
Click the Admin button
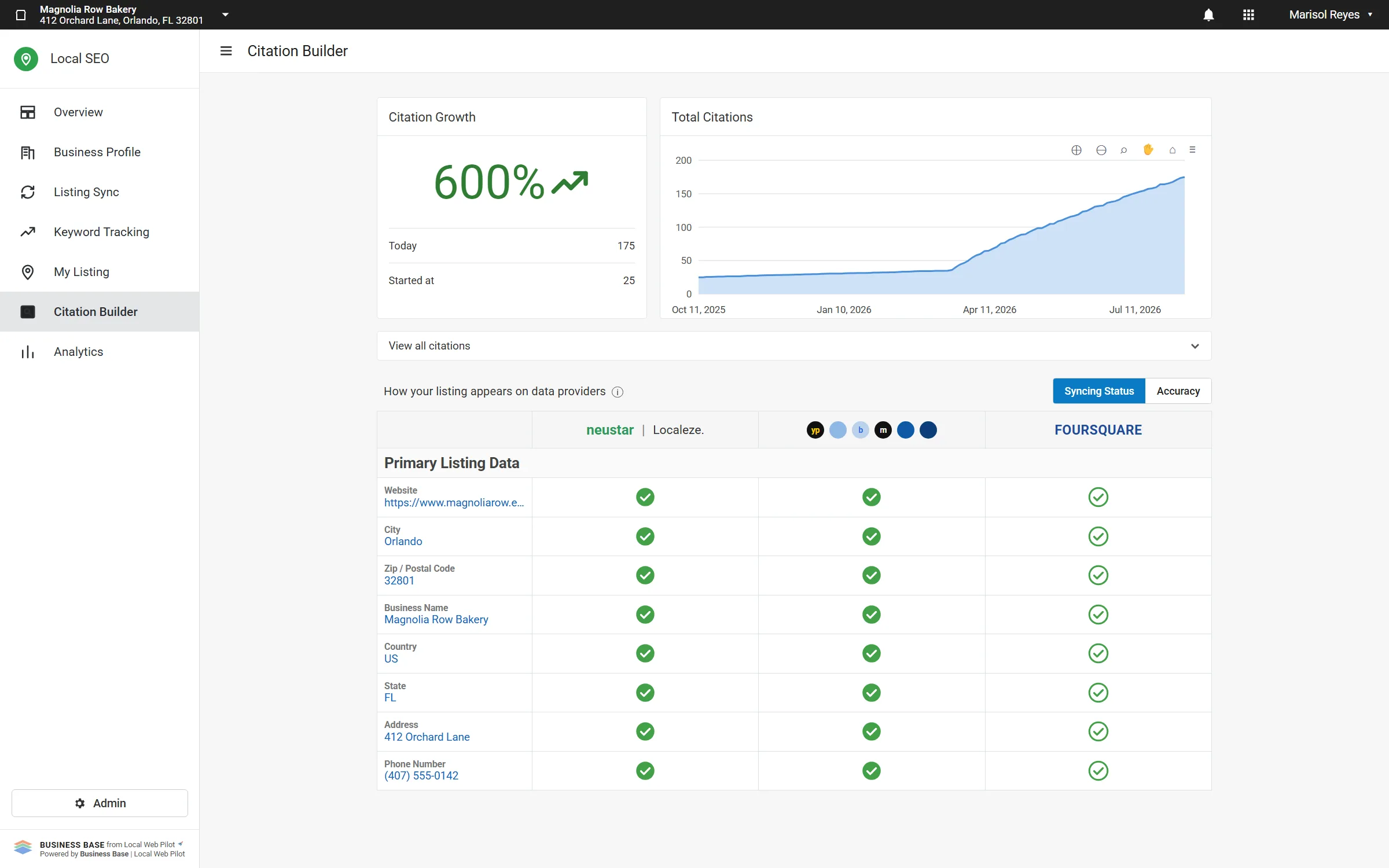pos(100,803)
